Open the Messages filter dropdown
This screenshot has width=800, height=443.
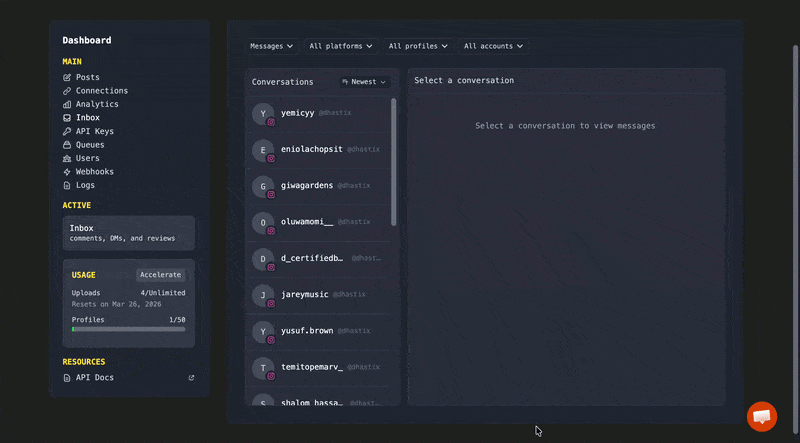click(272, 46)
